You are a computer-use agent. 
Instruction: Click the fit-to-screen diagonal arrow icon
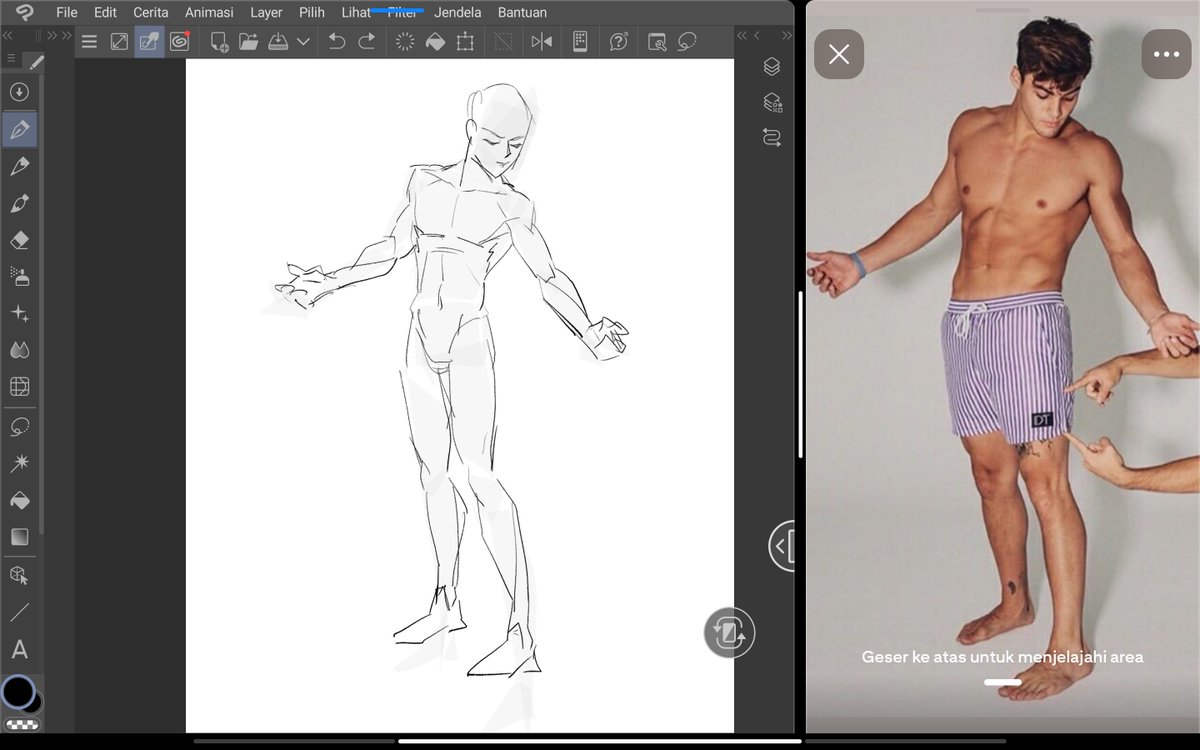(x=119, y=42)
